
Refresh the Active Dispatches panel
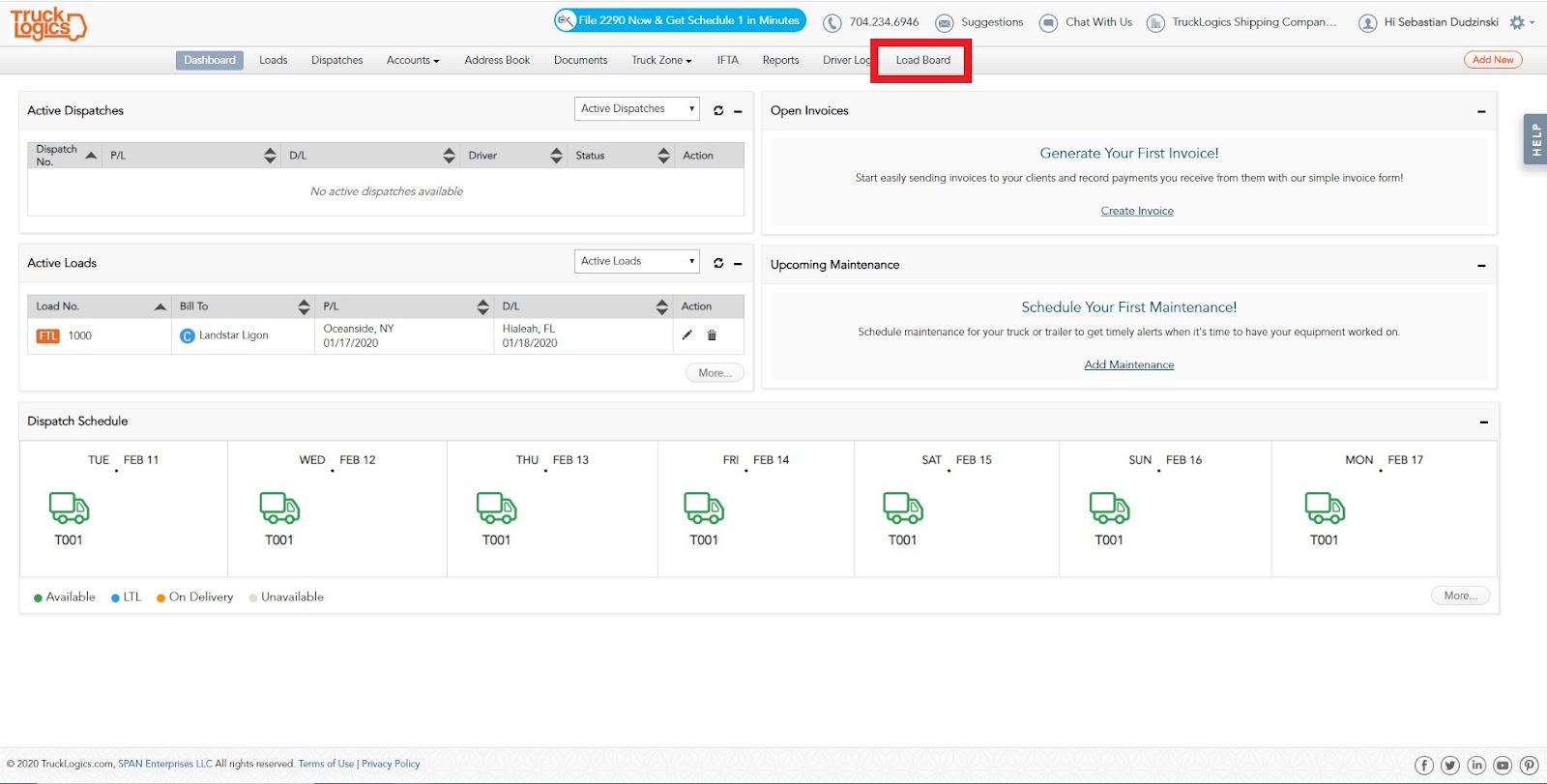click(x=718, y=110)
